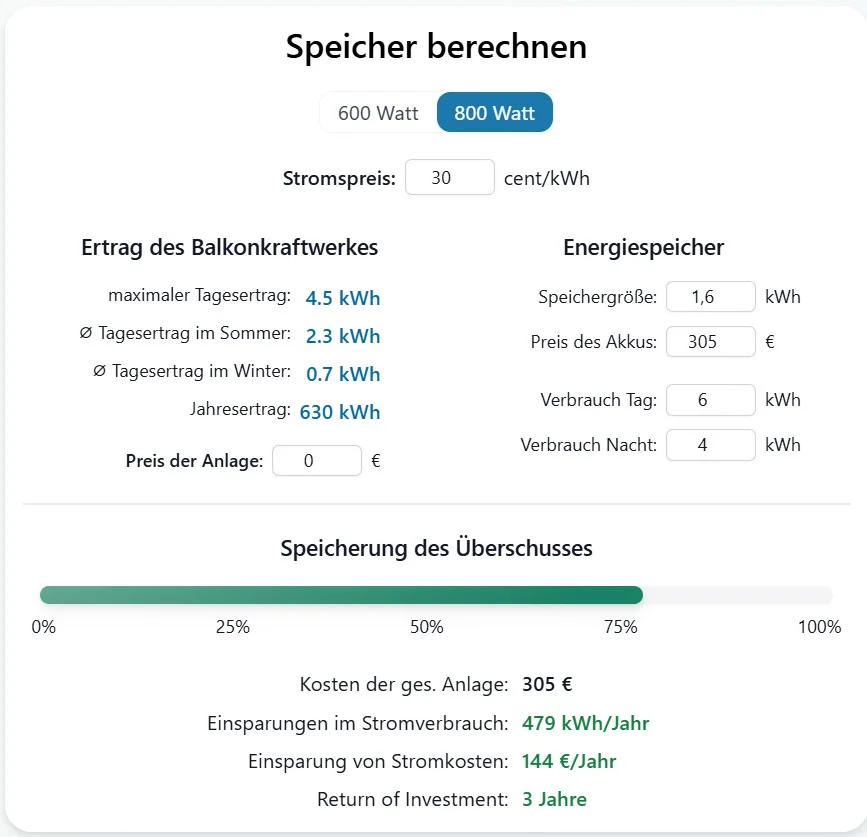Click the Stromkosten savings 144 €/Jahr
Screen dimensions: 867x837
569,761
